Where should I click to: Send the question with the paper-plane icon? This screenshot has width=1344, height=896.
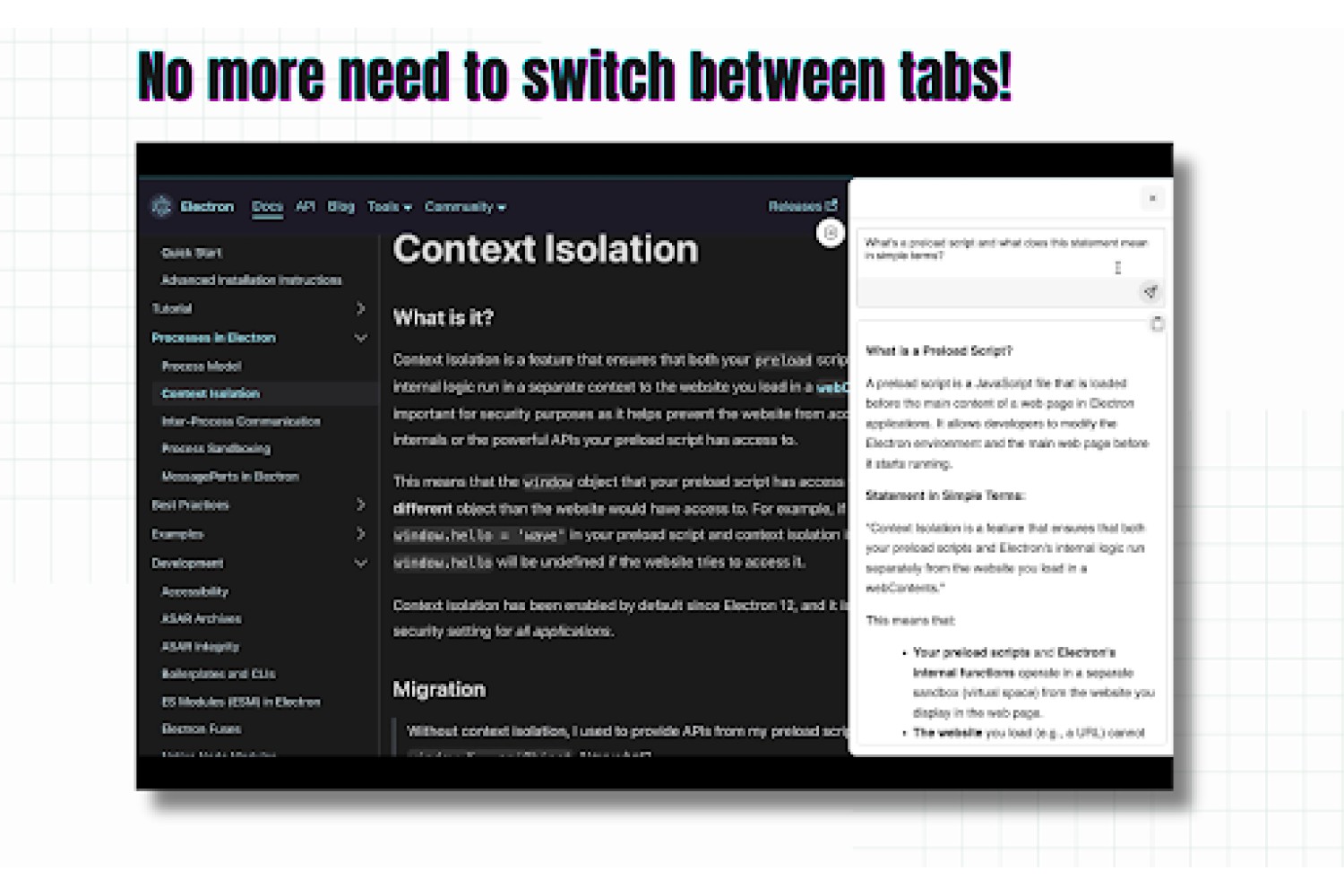click(1150, 292)
